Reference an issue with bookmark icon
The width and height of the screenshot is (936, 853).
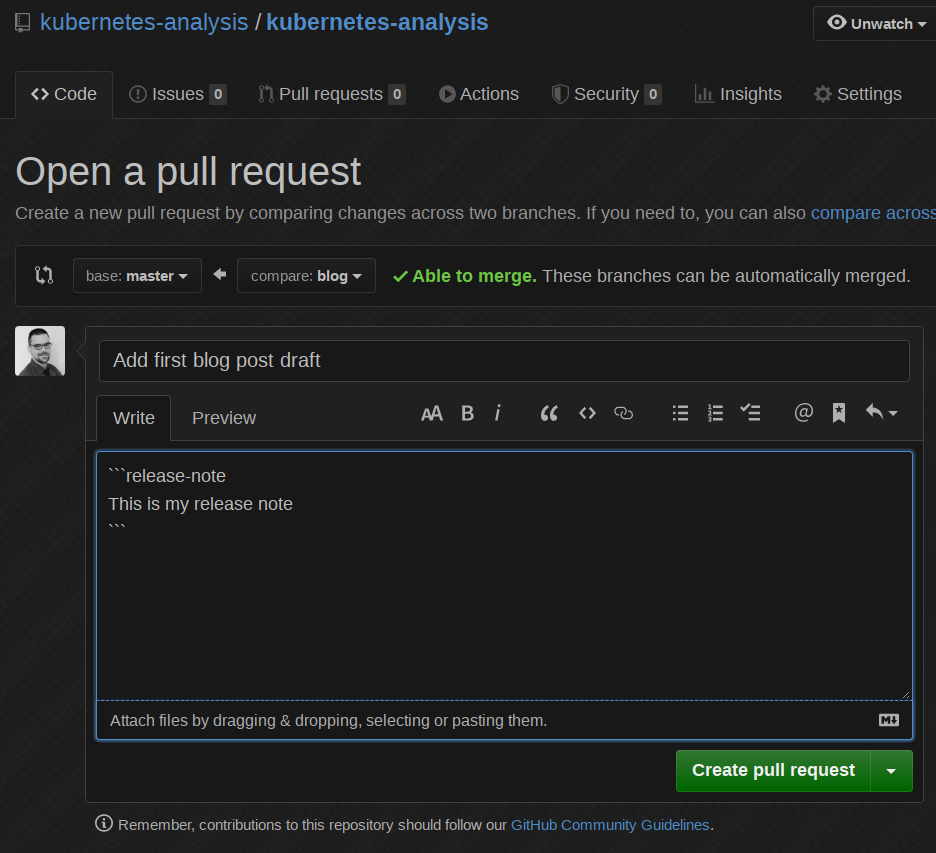click(x=839, y=413)
